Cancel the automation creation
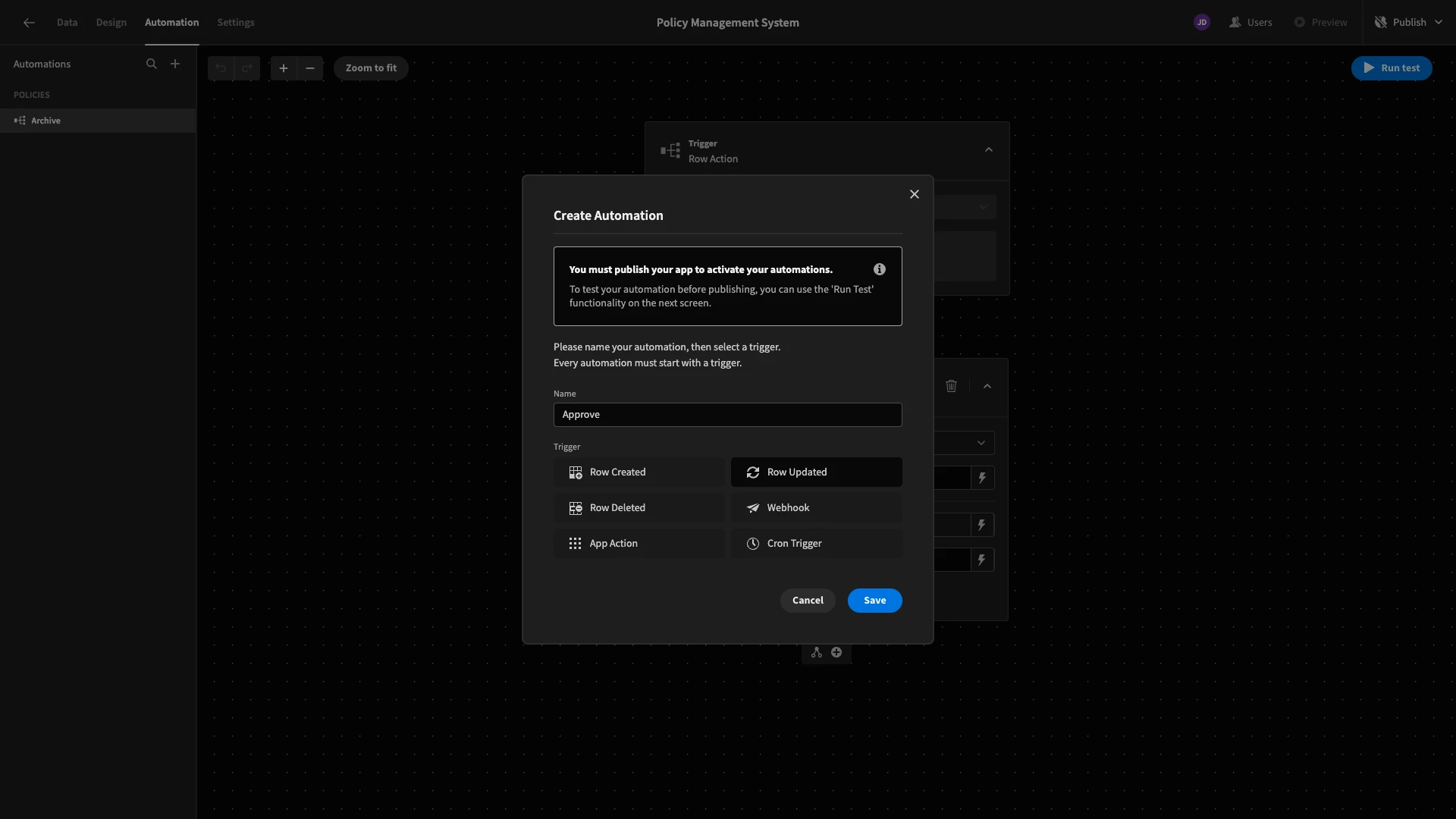The image size is (1456, 819). coord(808,601)
